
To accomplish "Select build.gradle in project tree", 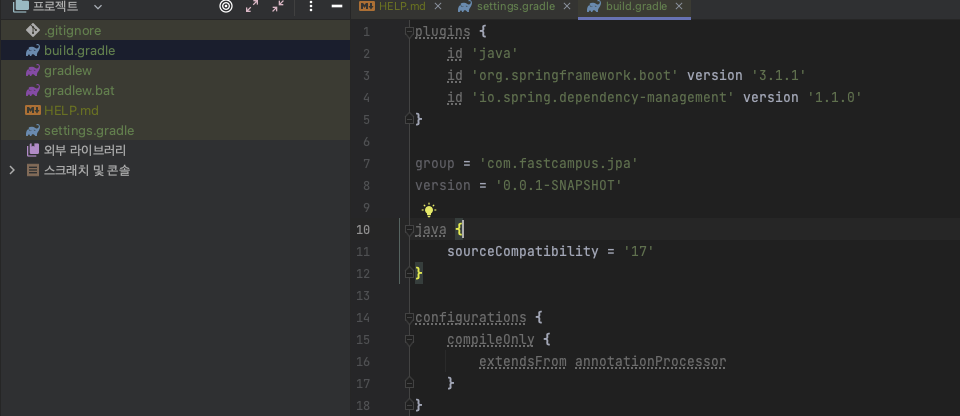I will (175, 50).
